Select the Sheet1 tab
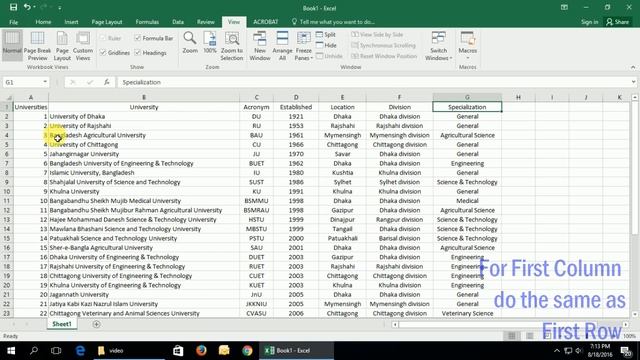The height and width of the screenshot is (360, 640). pos(62,324)
